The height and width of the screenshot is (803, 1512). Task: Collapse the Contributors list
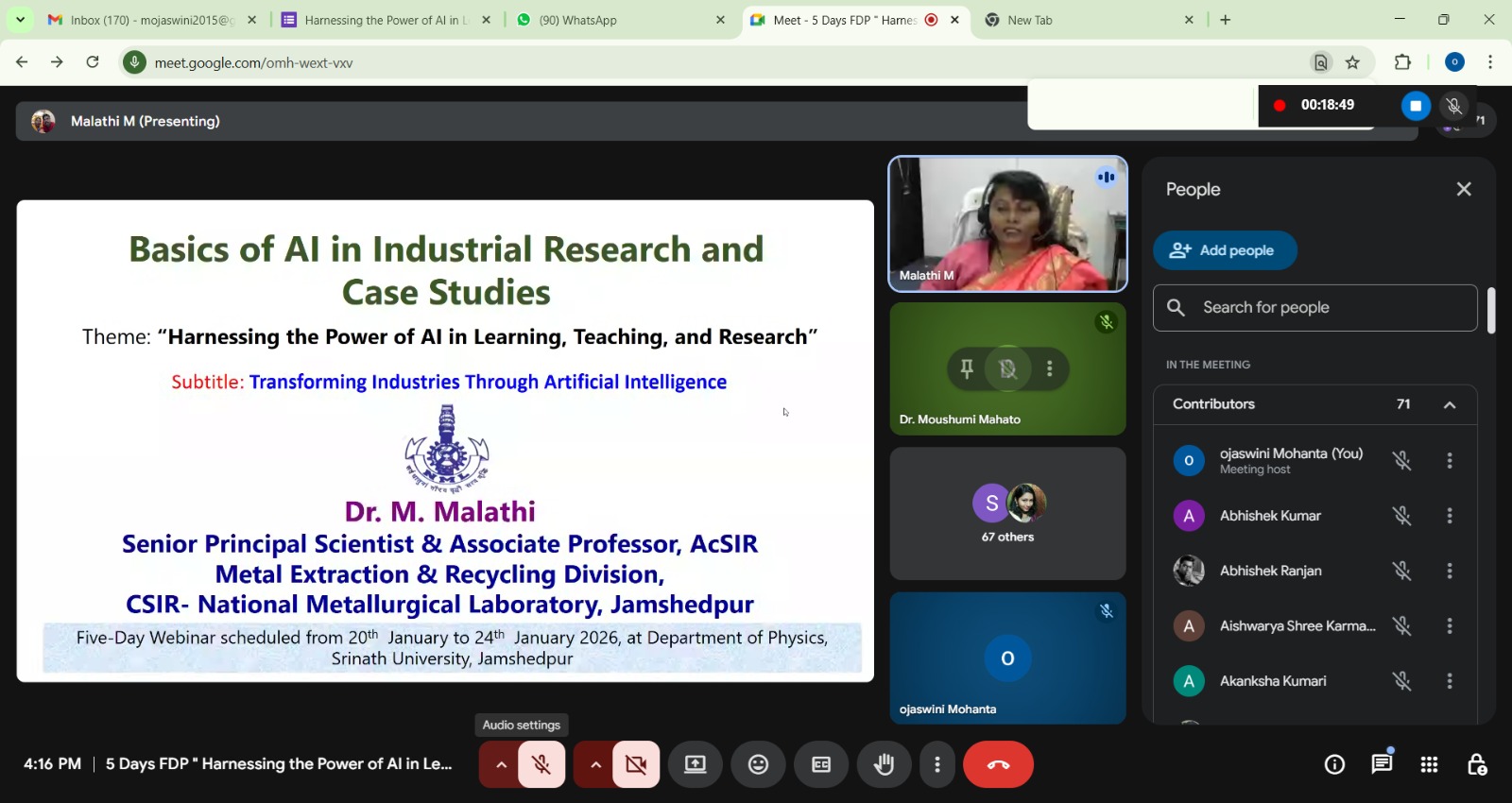pyautogui.click(x=1449, y=404)
